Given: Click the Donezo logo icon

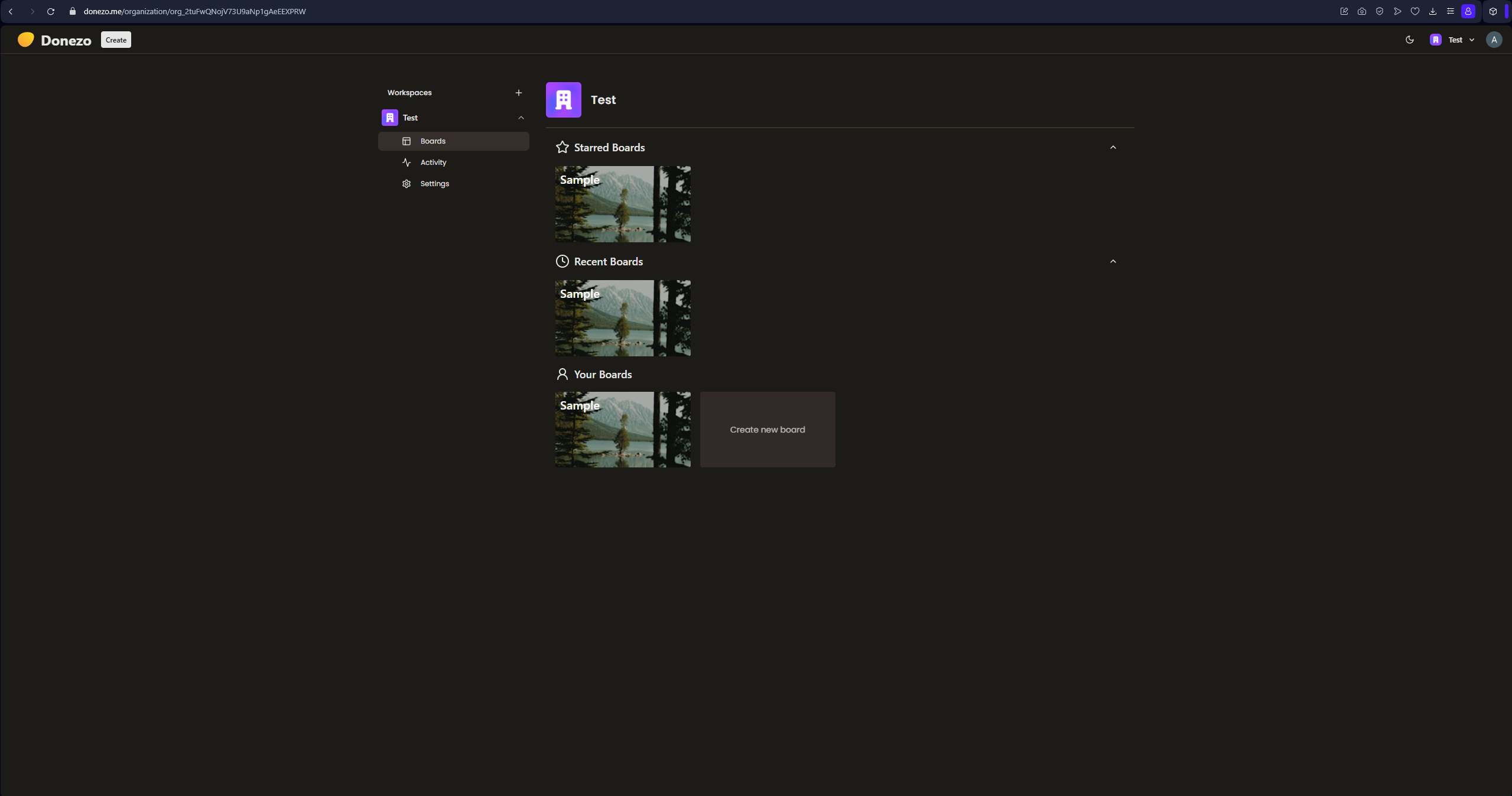Looking at the screenshot, I should 25,40.
